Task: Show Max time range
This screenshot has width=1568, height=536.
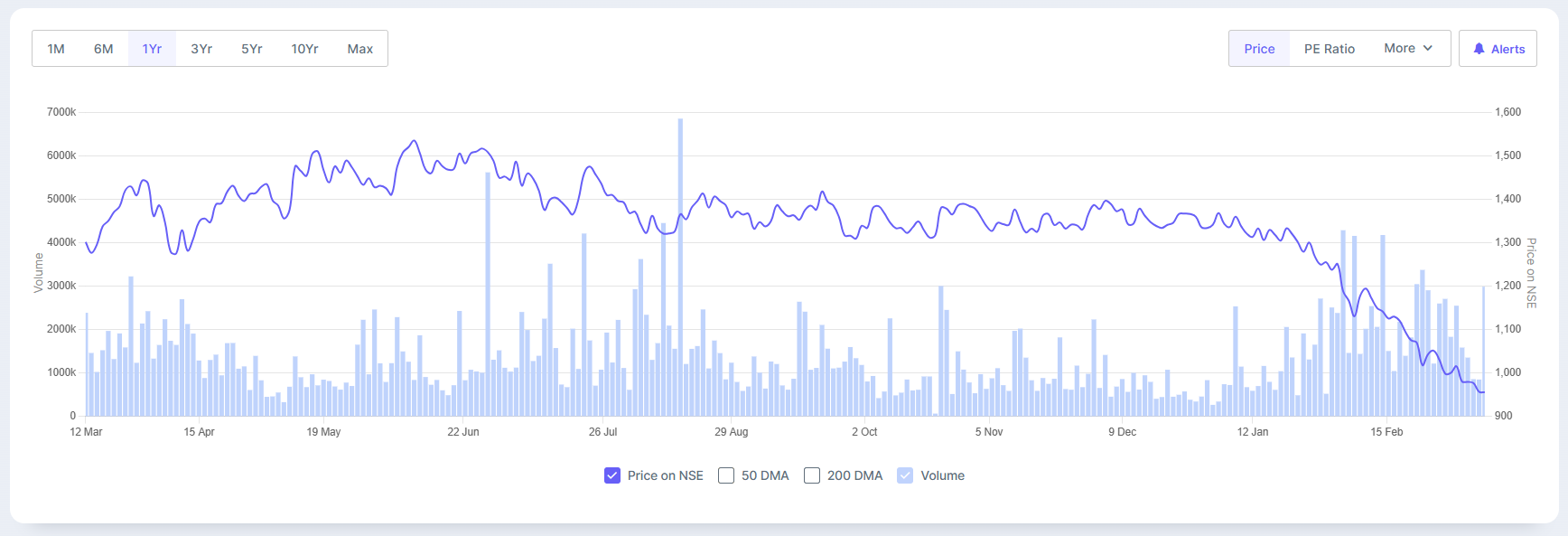Action: click(x=359, y=49)
